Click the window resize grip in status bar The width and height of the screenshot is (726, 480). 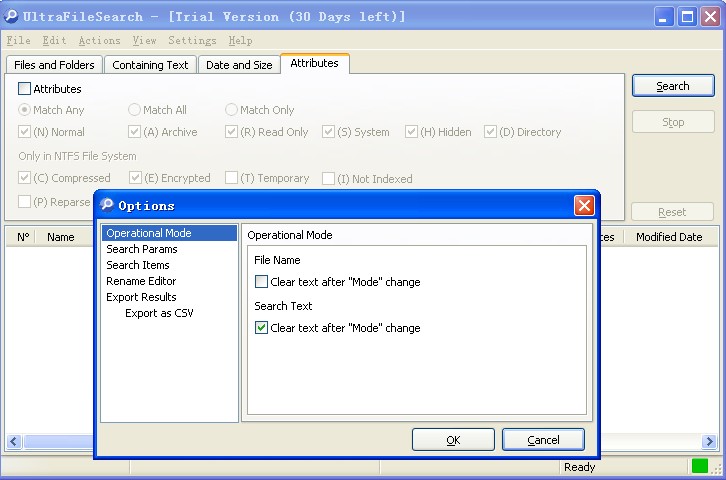pyautogui.click(x=717, y=469)
